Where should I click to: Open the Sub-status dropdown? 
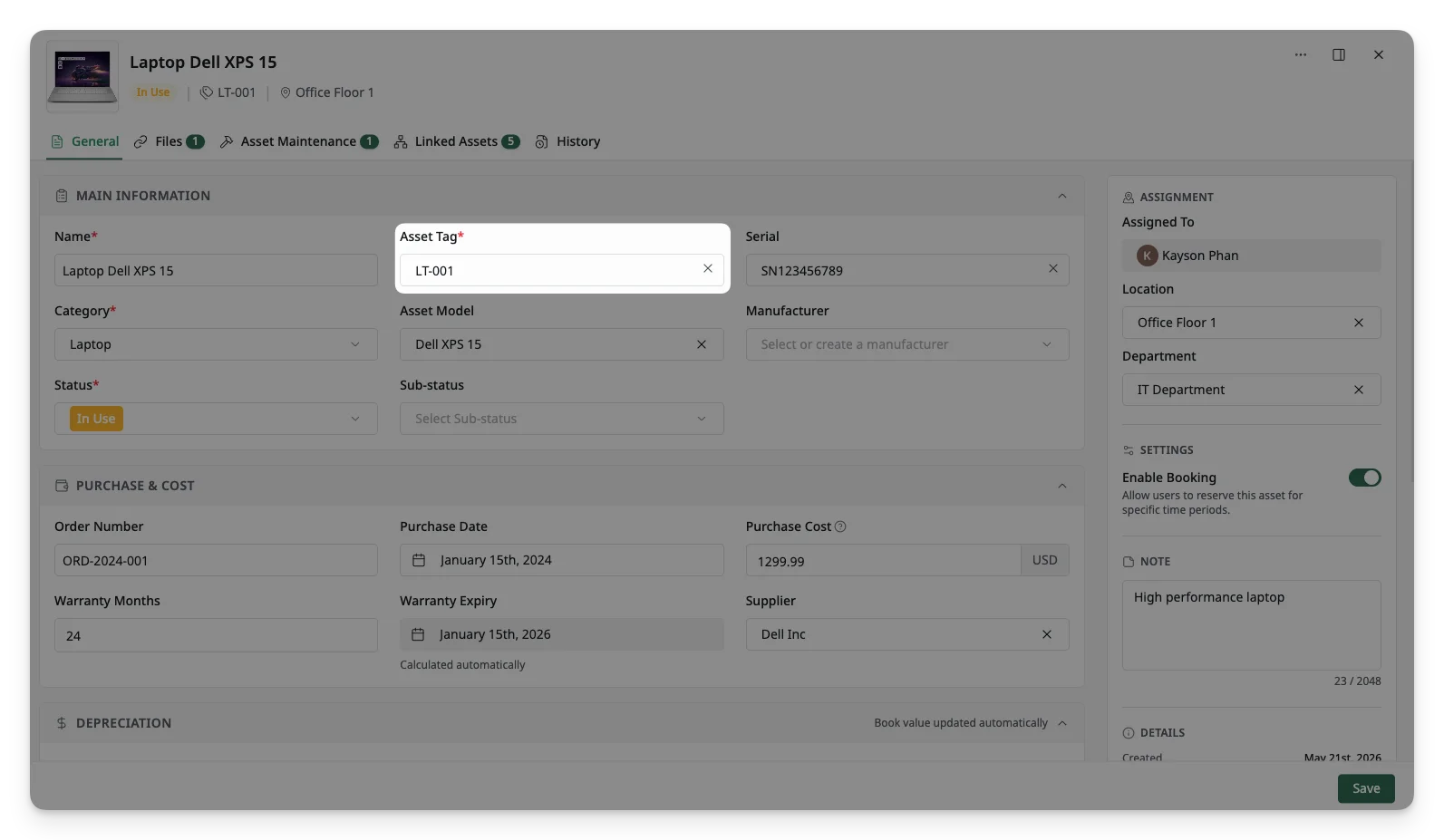click(561, 419)
